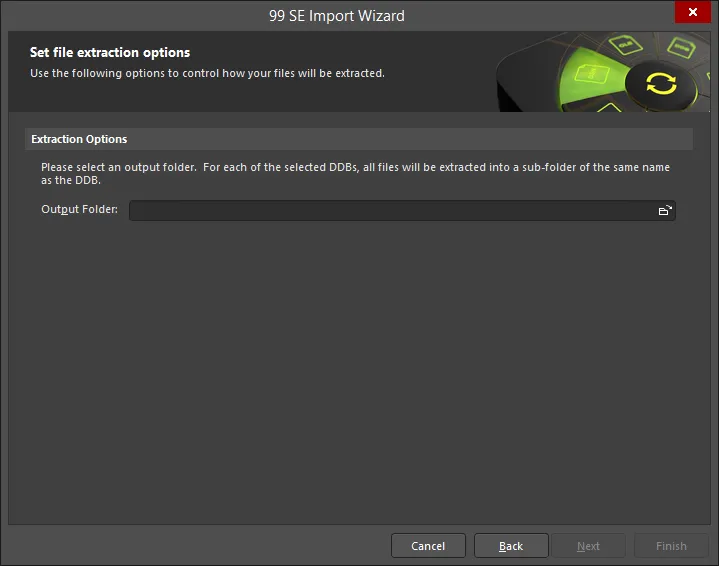Click the disabled Finish button
This screenshot has width=719, height=566.
pyautogui.click(x=671, y=546)
